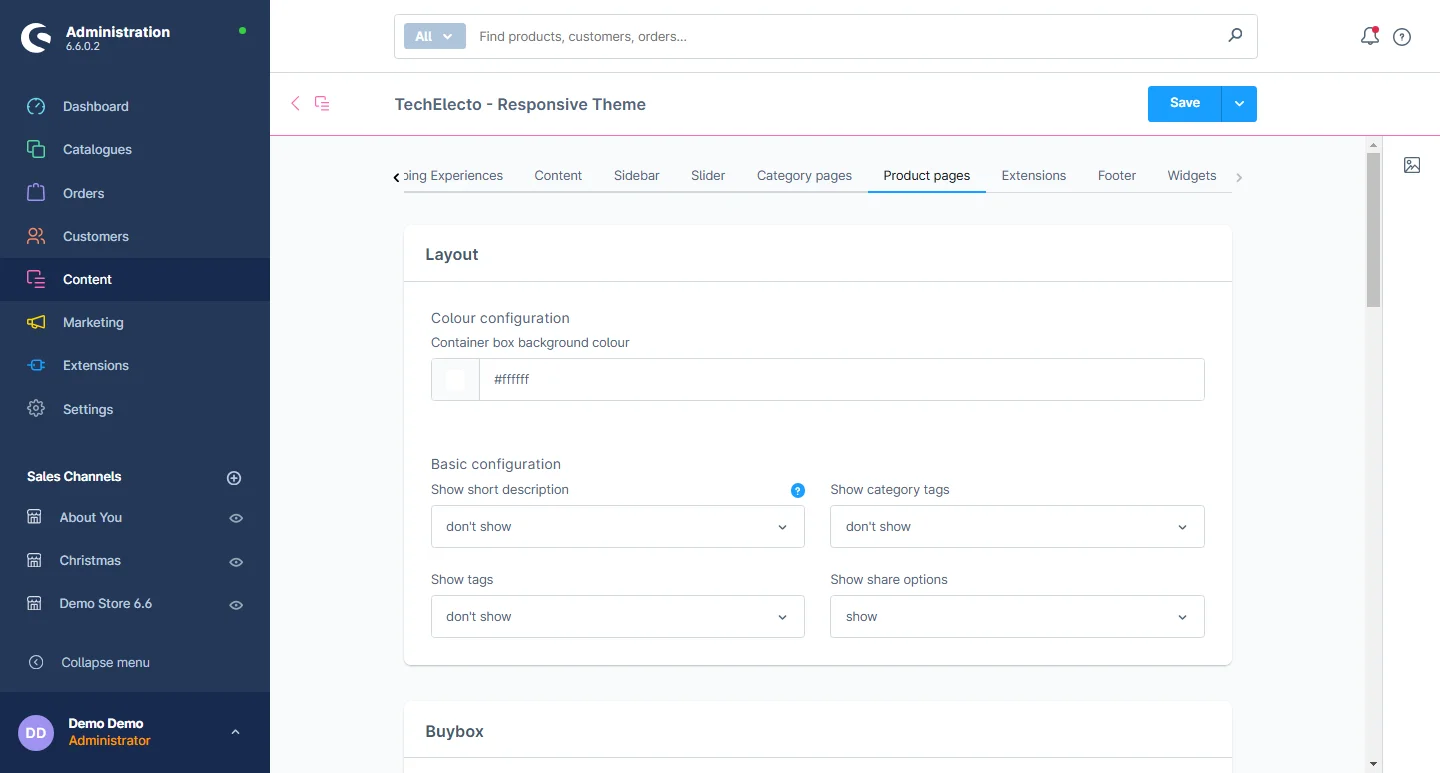Click Collapse menu in sidebar
This screenshot has height=773, width=1440.
click(x=105, y=662)
